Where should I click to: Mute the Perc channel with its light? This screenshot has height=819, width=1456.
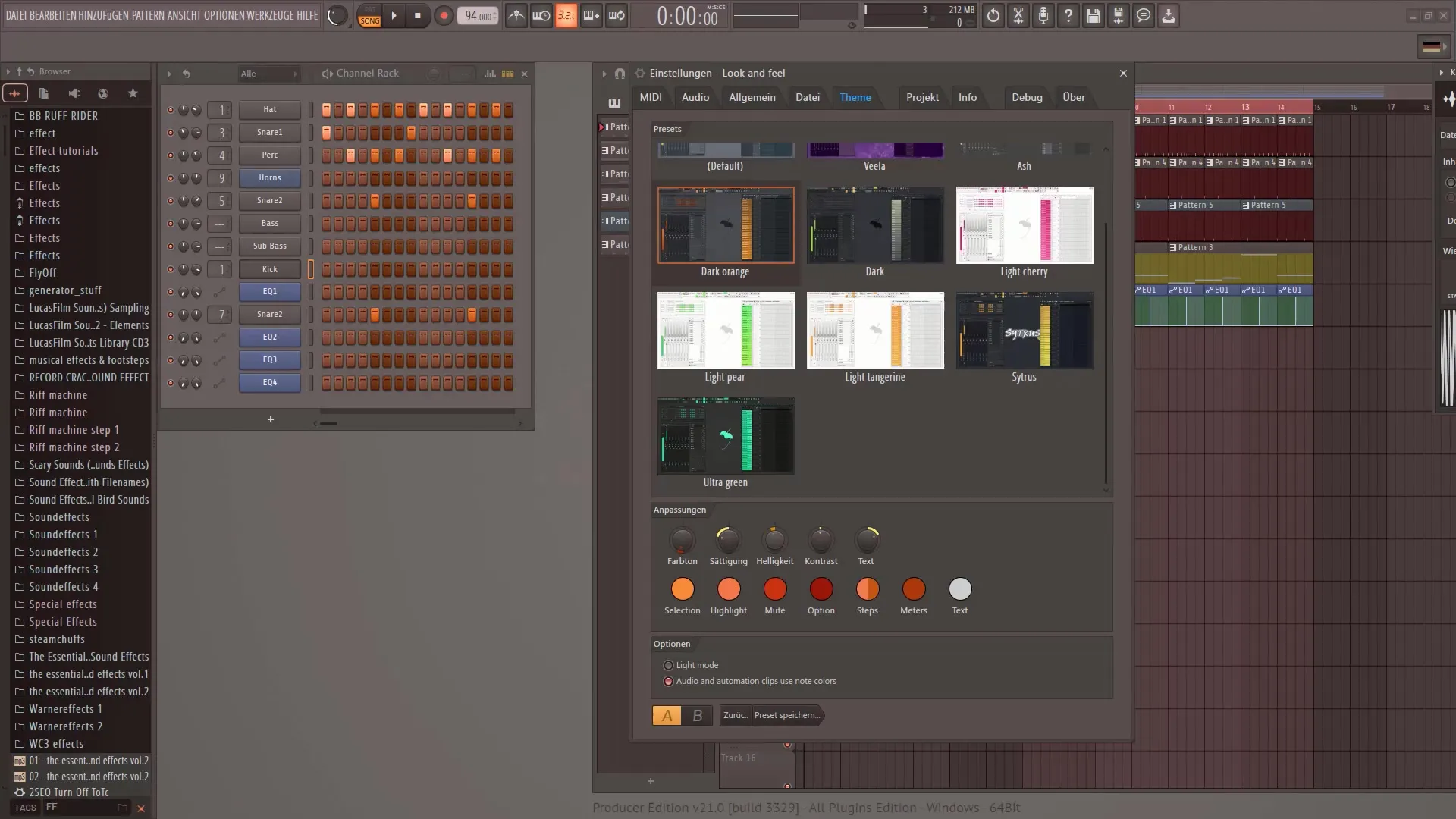tap(171, 155)
